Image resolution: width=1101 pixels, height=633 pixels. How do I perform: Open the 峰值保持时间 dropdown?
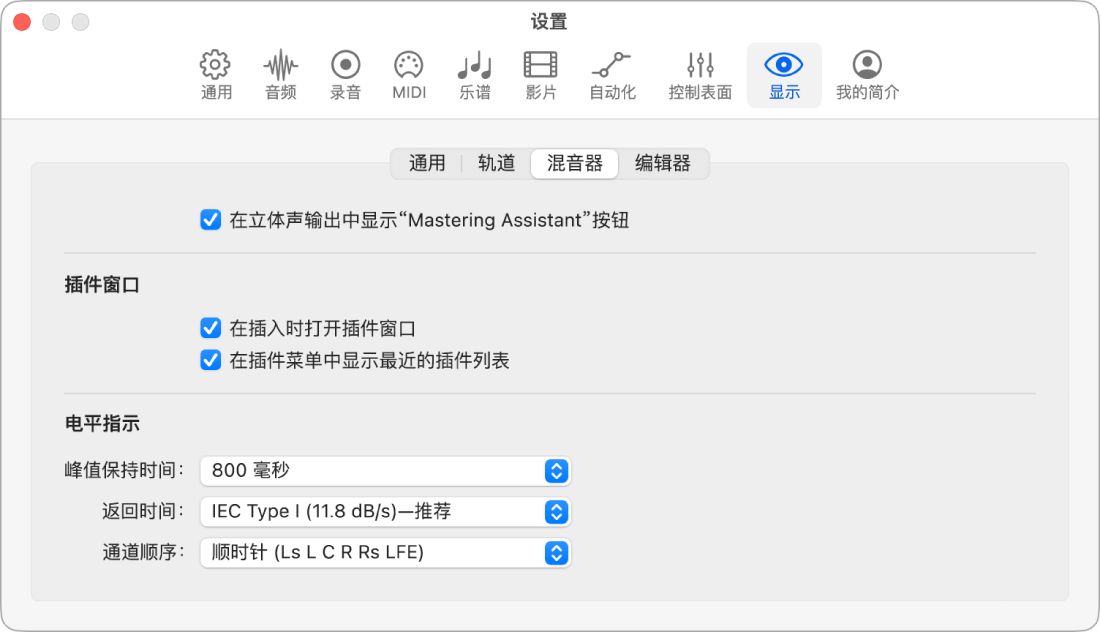pos(385,471)
